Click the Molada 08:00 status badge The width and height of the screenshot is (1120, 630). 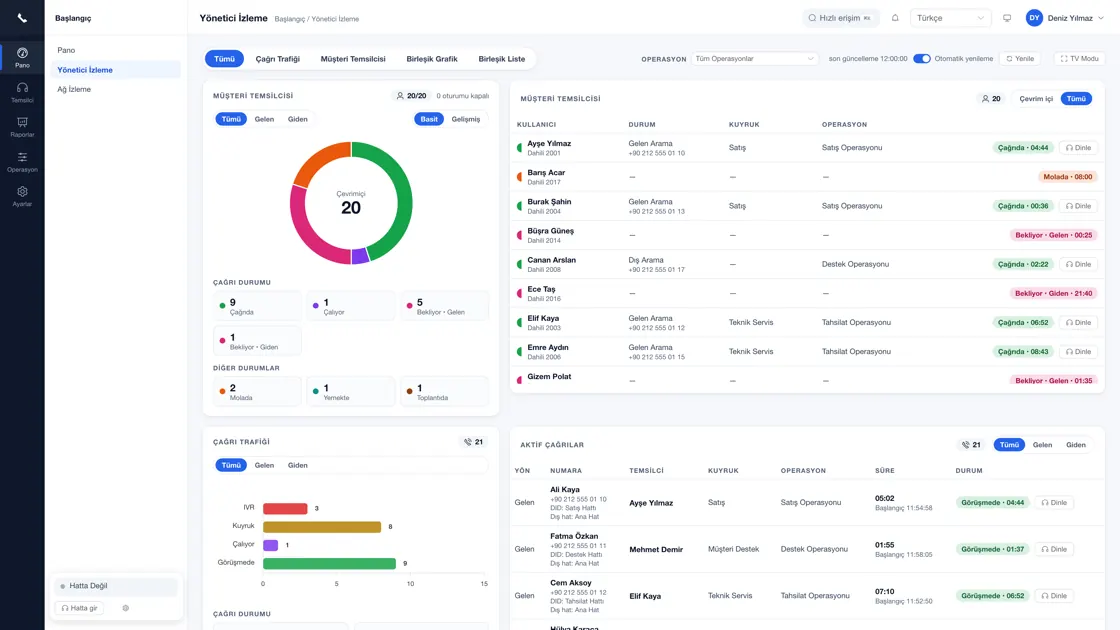(x=1067, y=176)
